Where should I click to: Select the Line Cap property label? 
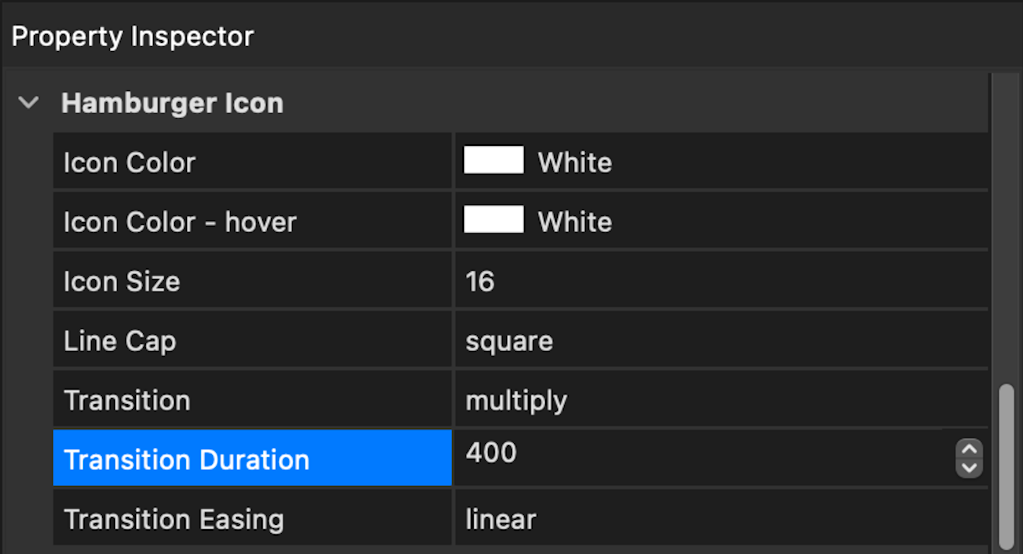(x=120, y=341)
